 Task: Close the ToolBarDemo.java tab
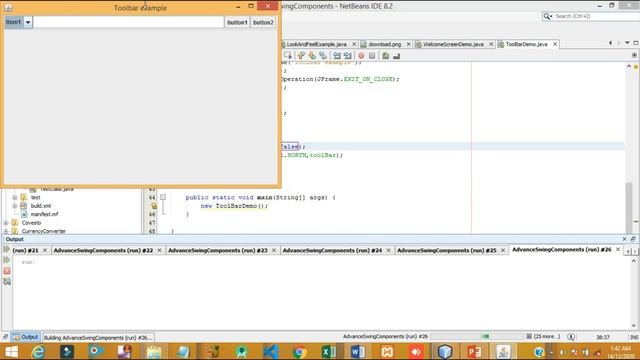point(555,44)
